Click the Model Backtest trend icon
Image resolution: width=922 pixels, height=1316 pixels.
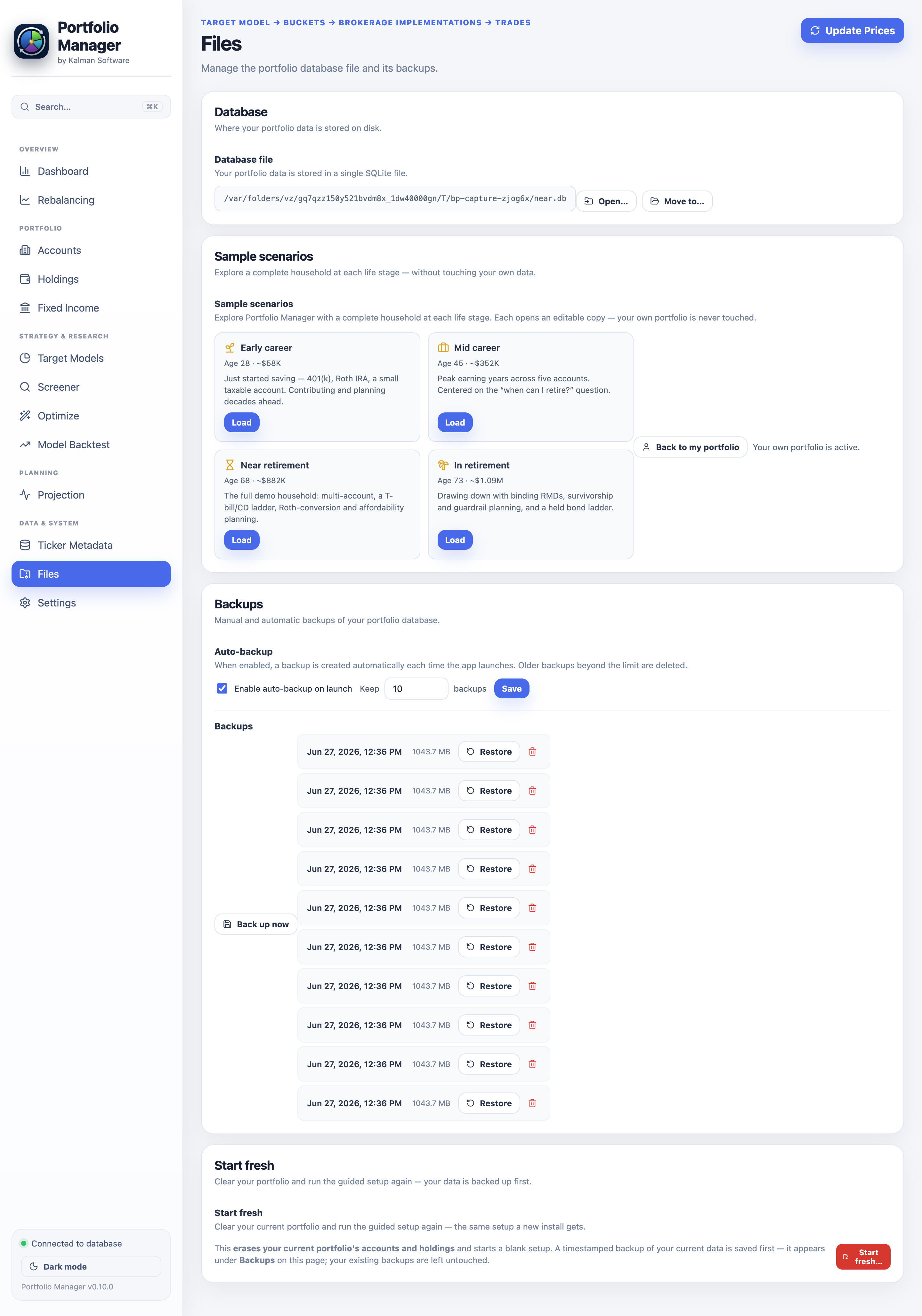coord(25,445)
